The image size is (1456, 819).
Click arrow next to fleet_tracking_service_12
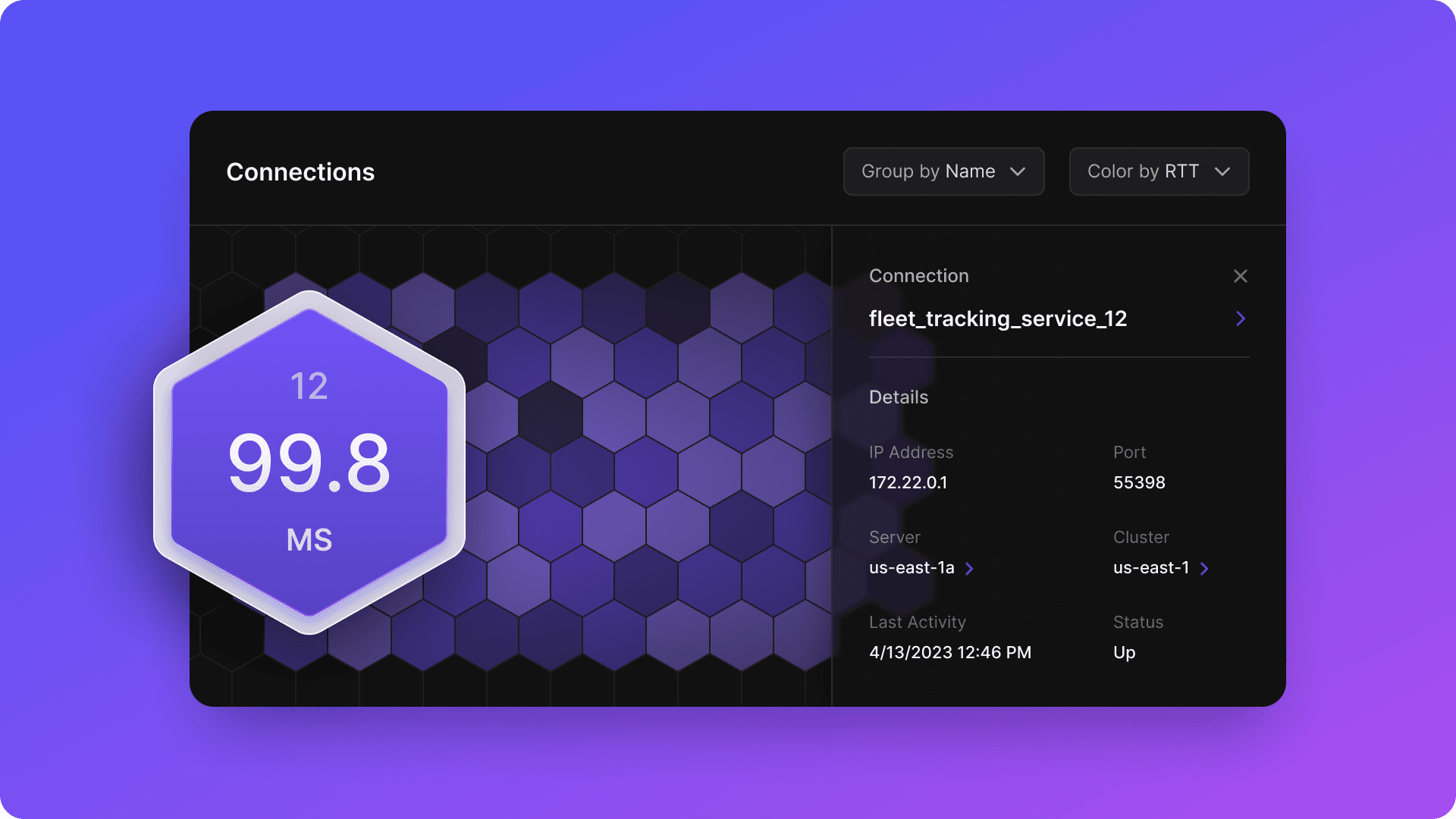coord(1240,318)
